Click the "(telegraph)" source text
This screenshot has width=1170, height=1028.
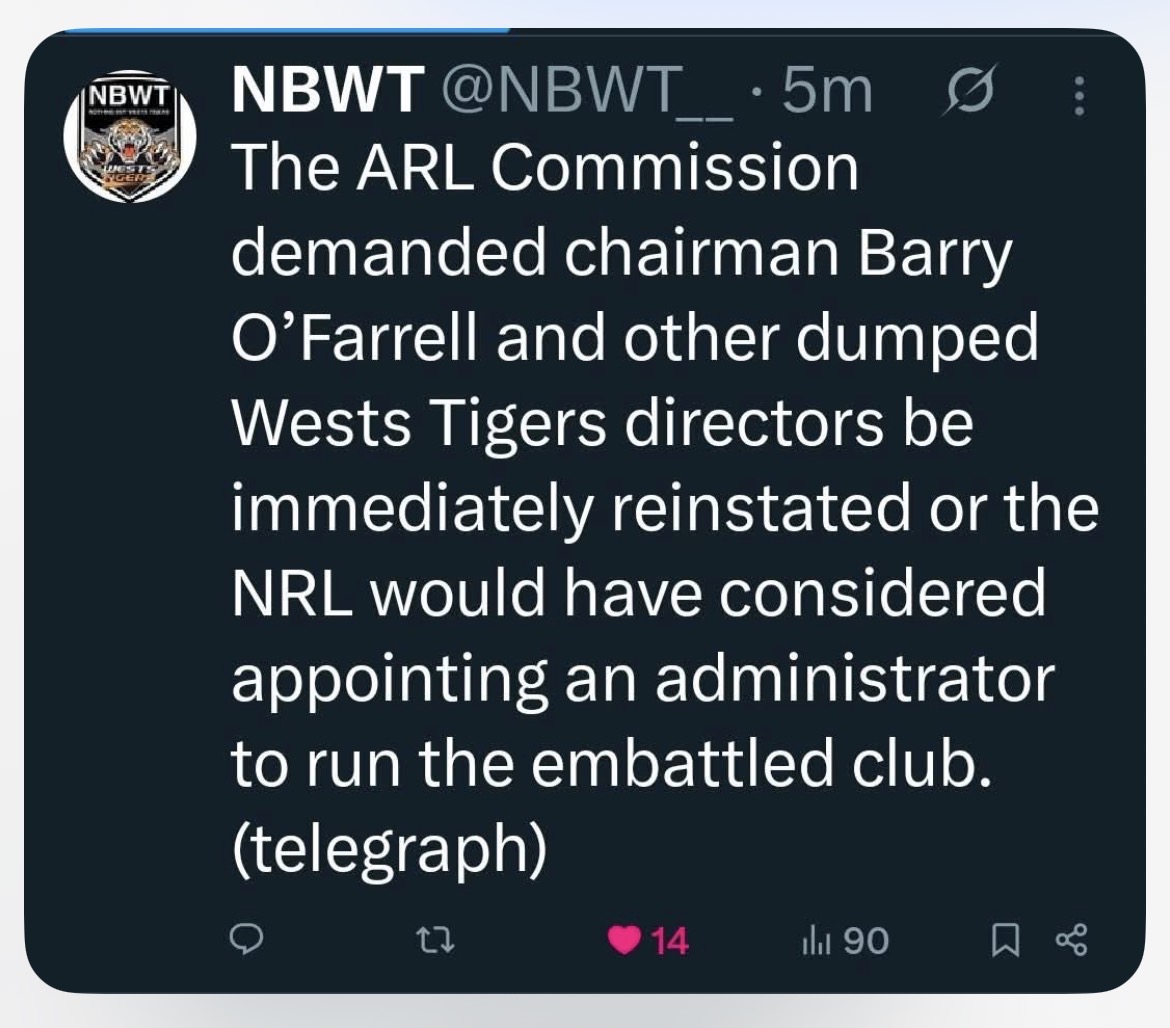[390, 851]
